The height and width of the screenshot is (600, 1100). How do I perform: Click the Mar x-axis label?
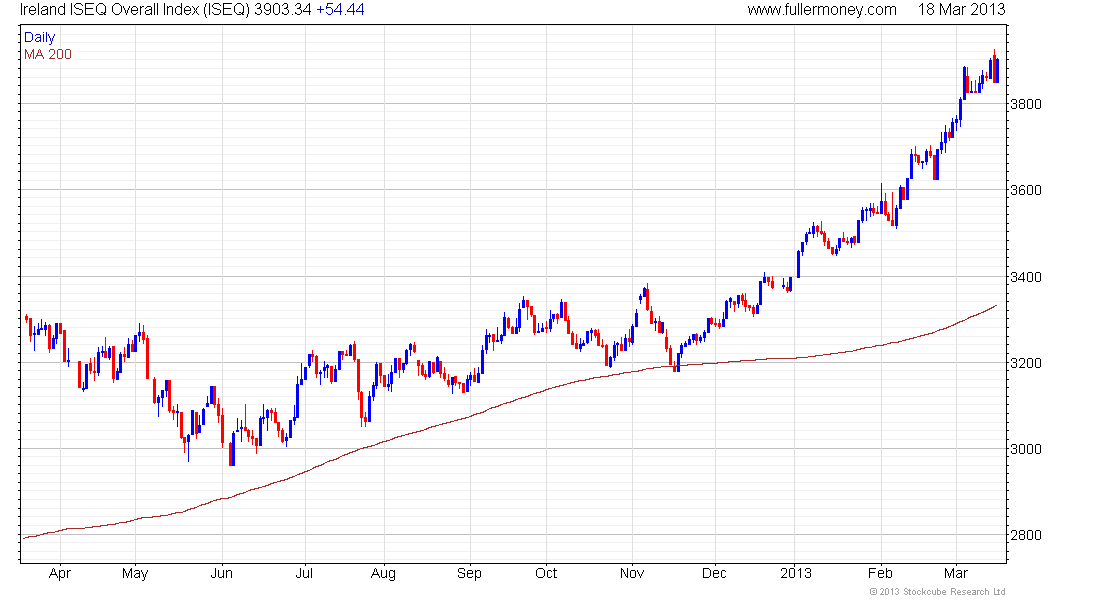(956, 573)
